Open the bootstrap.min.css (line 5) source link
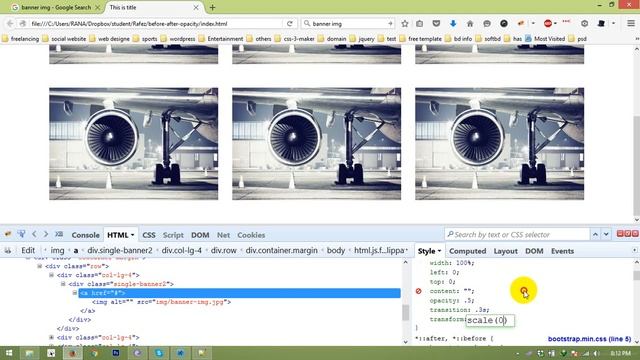Viewport: 640px width, 360px height. [x=589, y=339]
